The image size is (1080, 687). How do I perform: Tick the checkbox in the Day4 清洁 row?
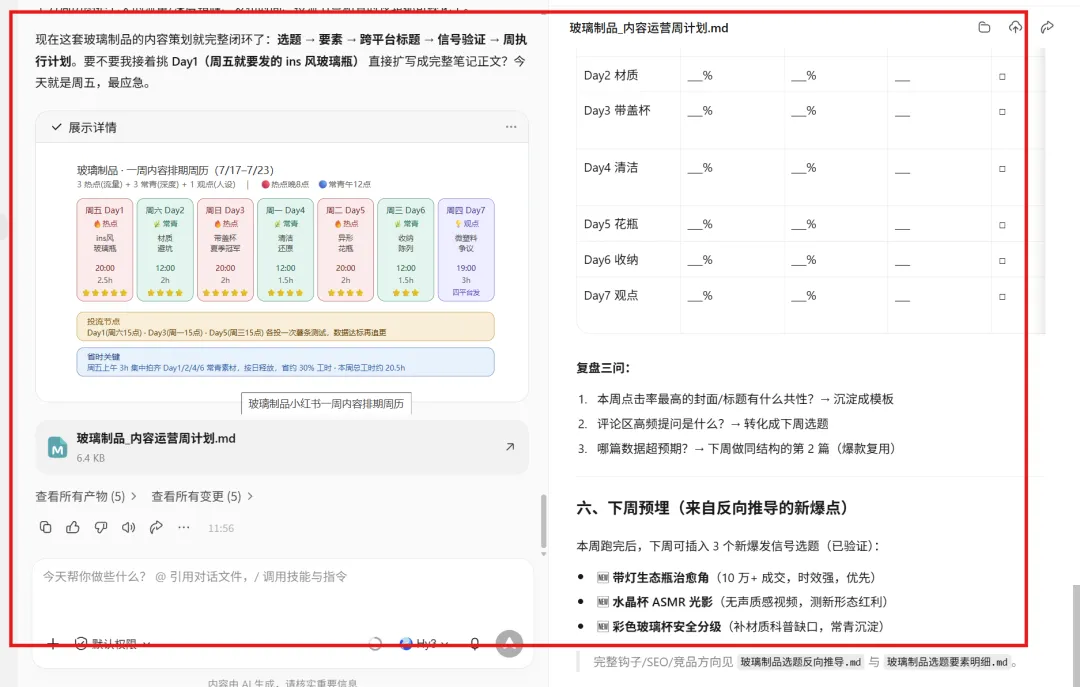(x=1002, y=169)
